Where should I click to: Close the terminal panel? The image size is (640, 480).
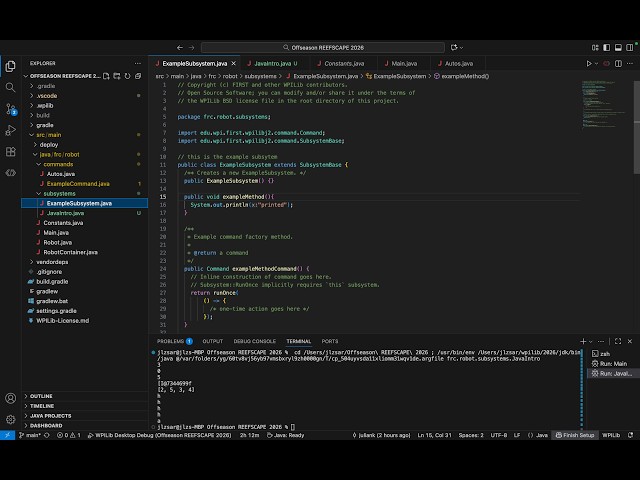(x=630, y=341)
